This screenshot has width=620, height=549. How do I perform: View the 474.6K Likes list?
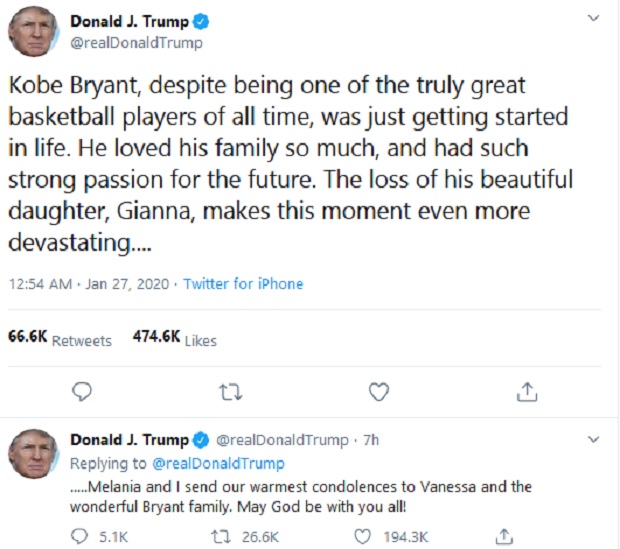[174, 339]
